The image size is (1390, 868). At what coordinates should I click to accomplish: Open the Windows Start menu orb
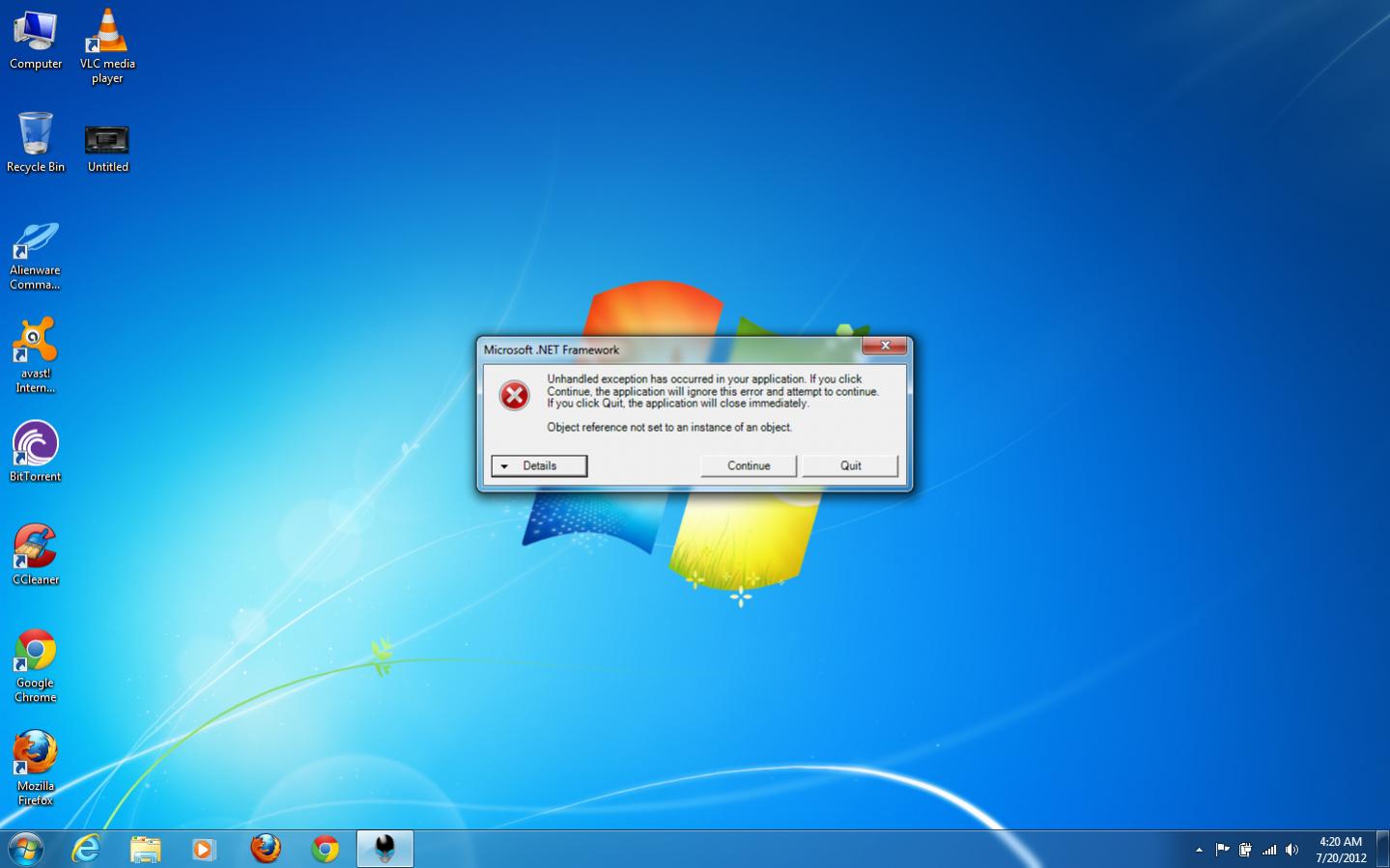coord(26,849)
